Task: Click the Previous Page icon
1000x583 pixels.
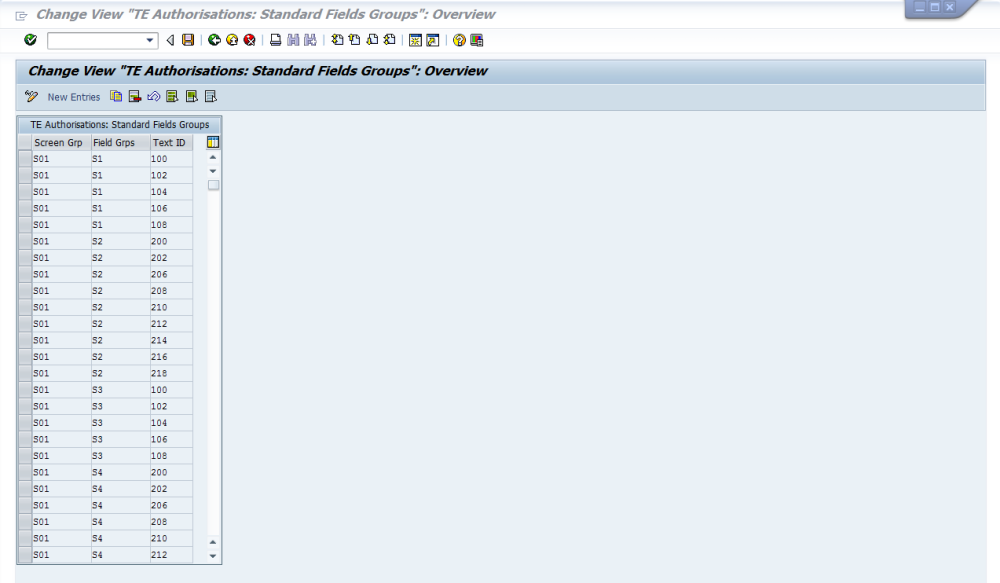Action: pyautogui.click(x=355, y=40)
